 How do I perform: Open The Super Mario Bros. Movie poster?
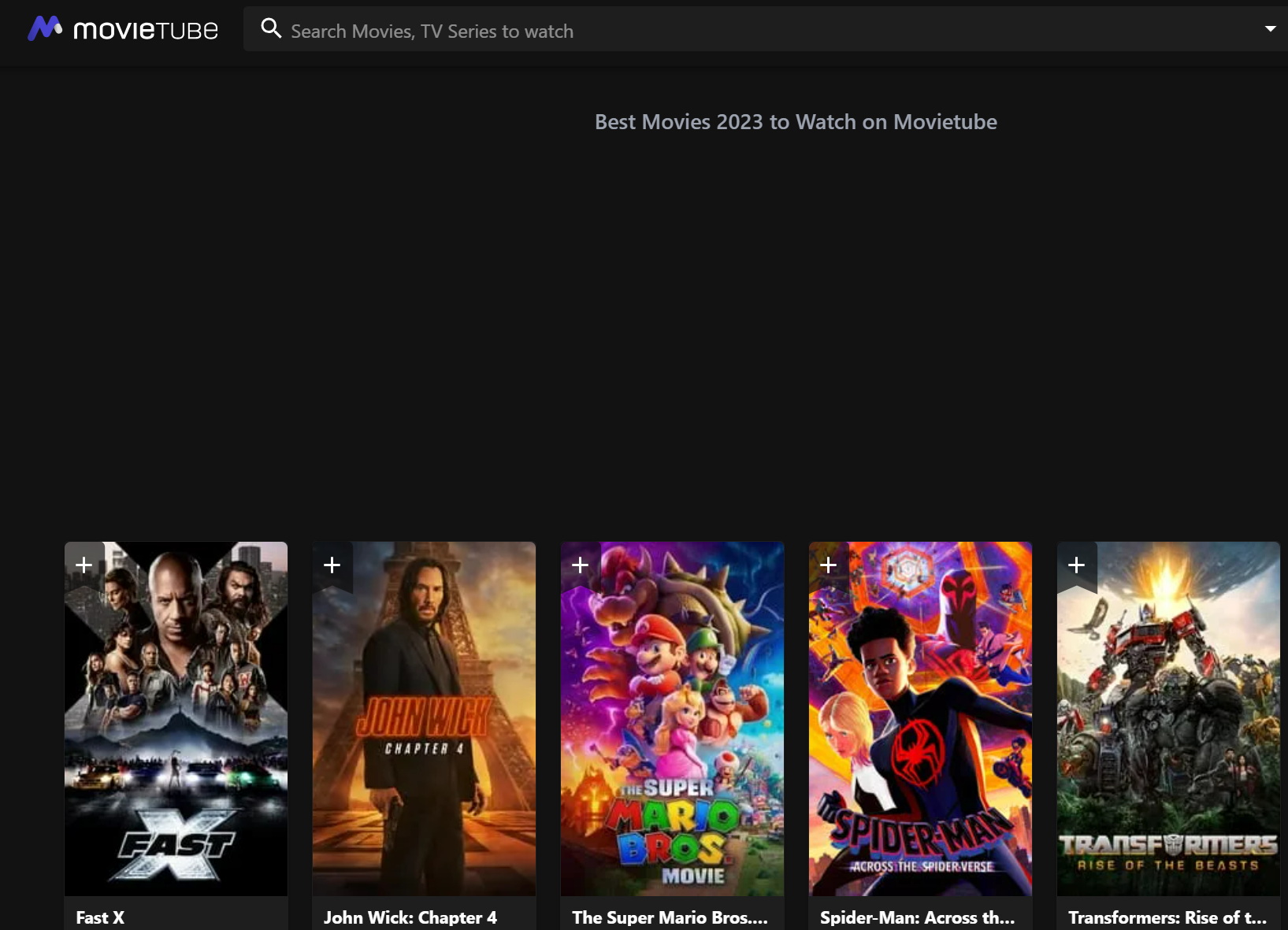click(672, 718)
